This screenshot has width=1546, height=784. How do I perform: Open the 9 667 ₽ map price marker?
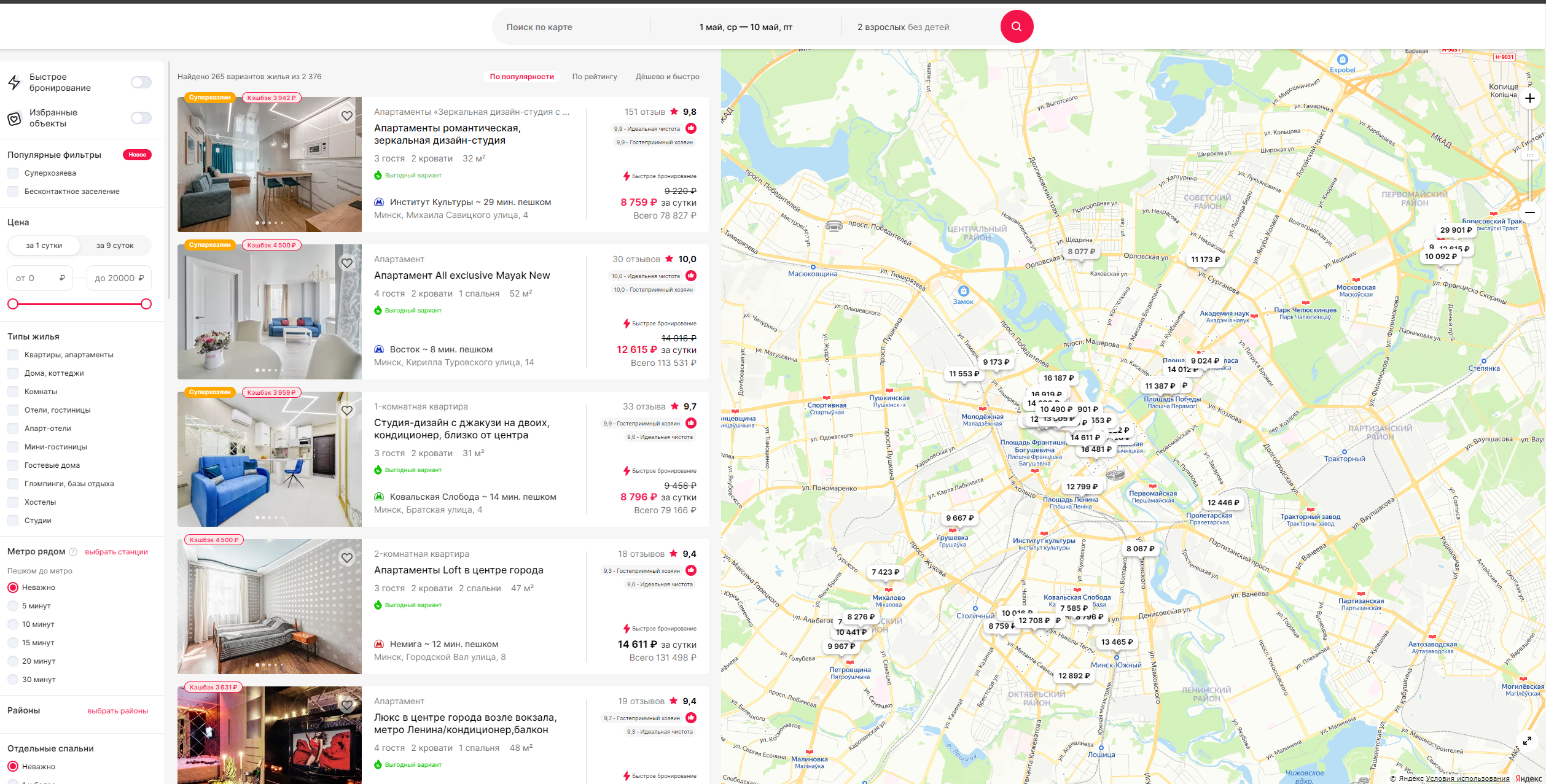coord(959,518)
